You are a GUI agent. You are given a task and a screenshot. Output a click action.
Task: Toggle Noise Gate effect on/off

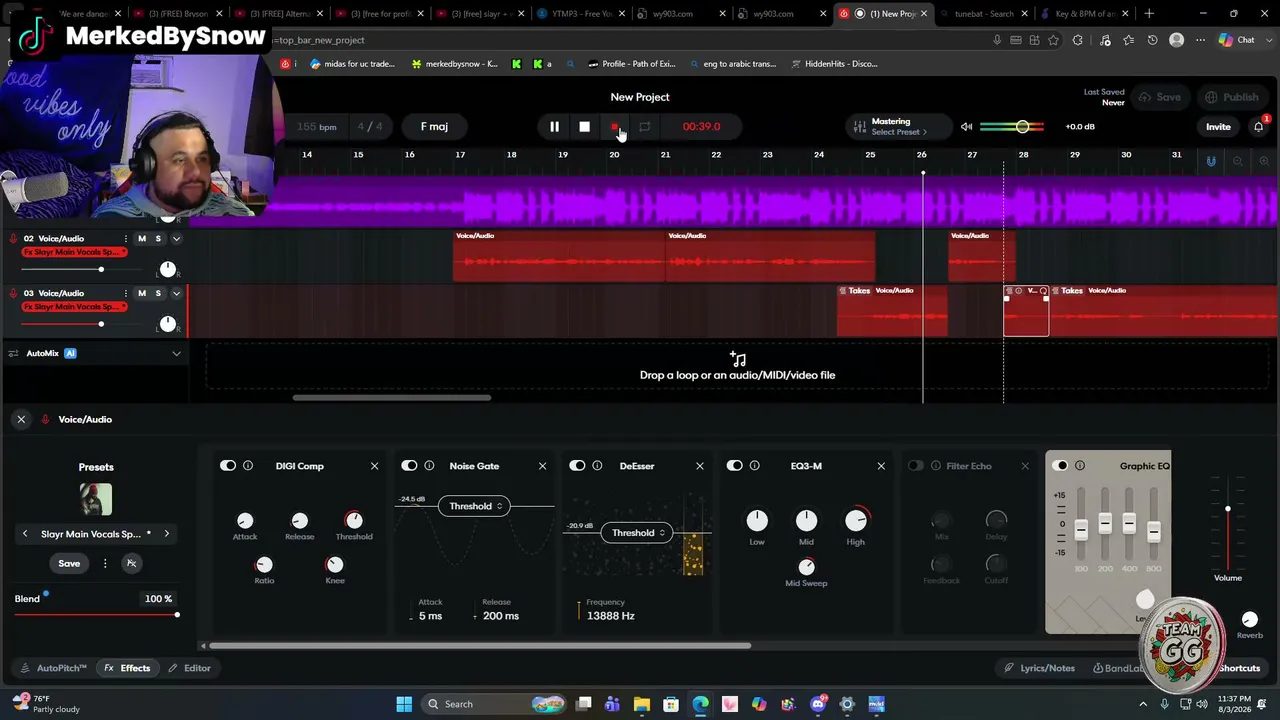click(x=409, y=466)
